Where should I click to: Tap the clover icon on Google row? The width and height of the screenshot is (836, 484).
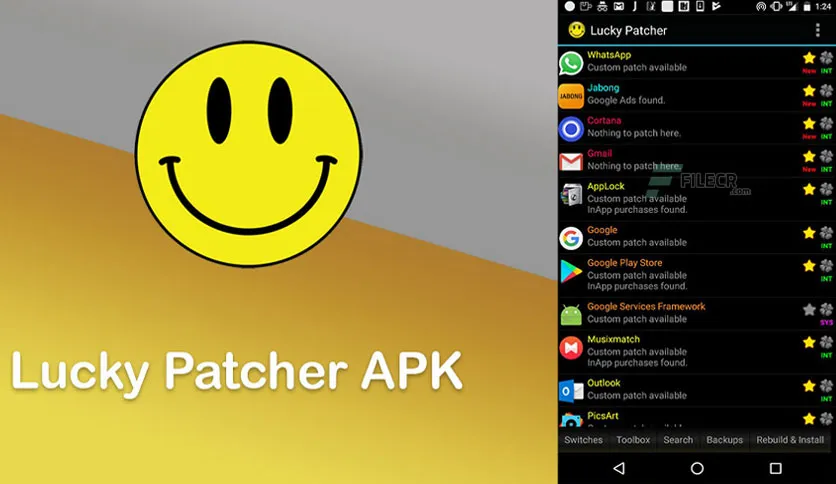coord(826,233)
